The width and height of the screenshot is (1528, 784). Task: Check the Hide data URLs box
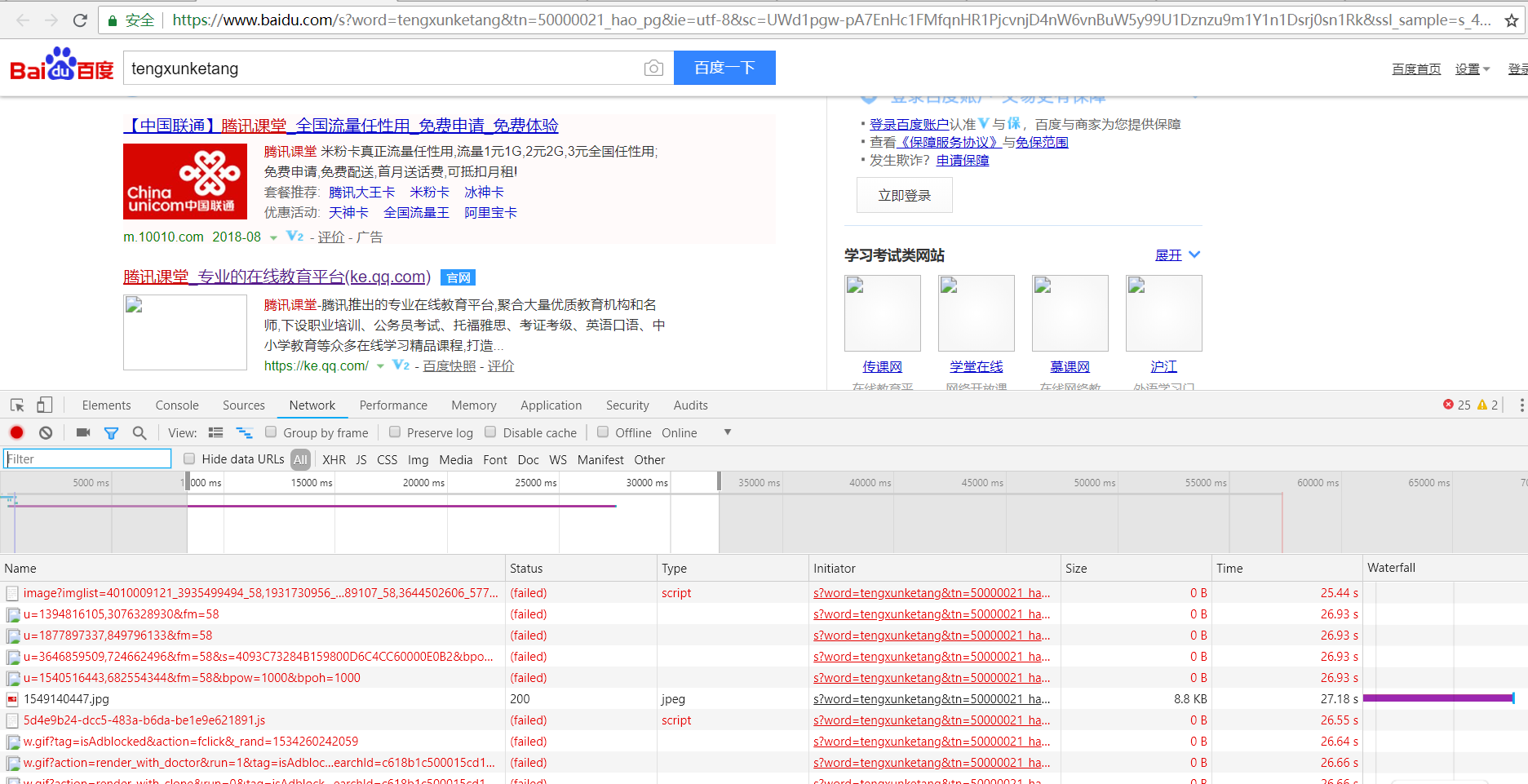tap(189, 458)
